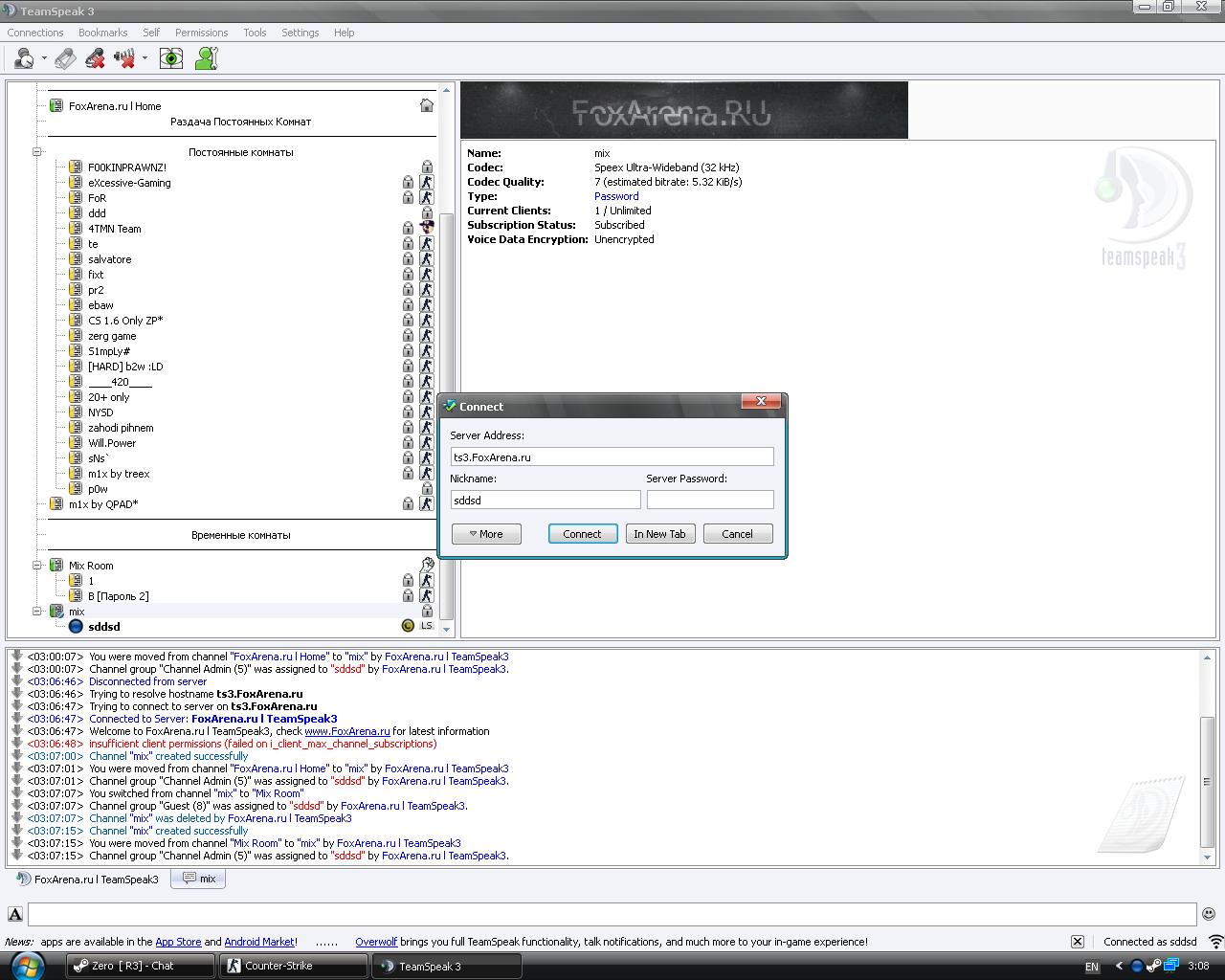
Task: Click the lock icon on p0w channel
Action: pyautogui.click(x=427, y=489)
